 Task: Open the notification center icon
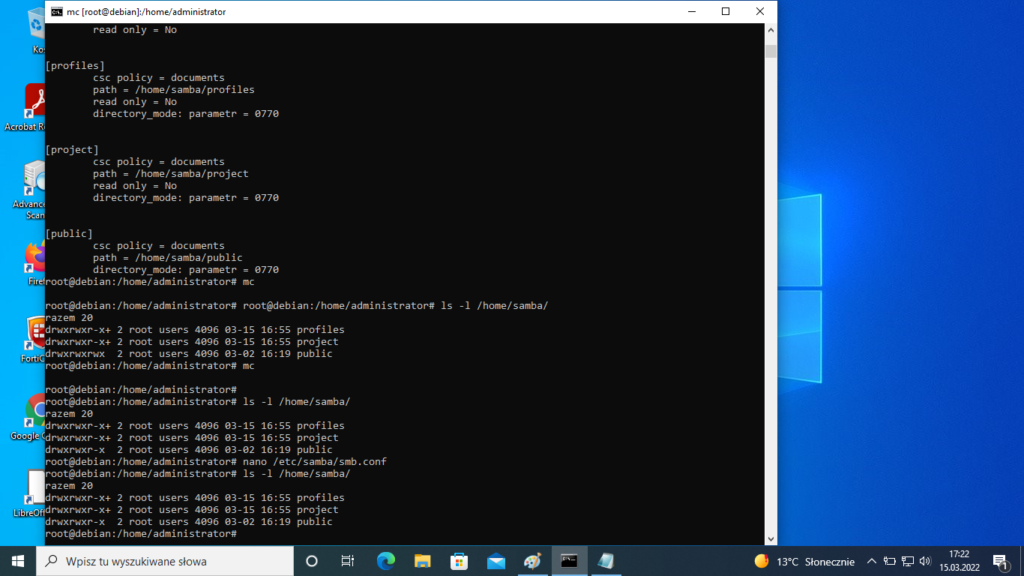pos(999,561)
